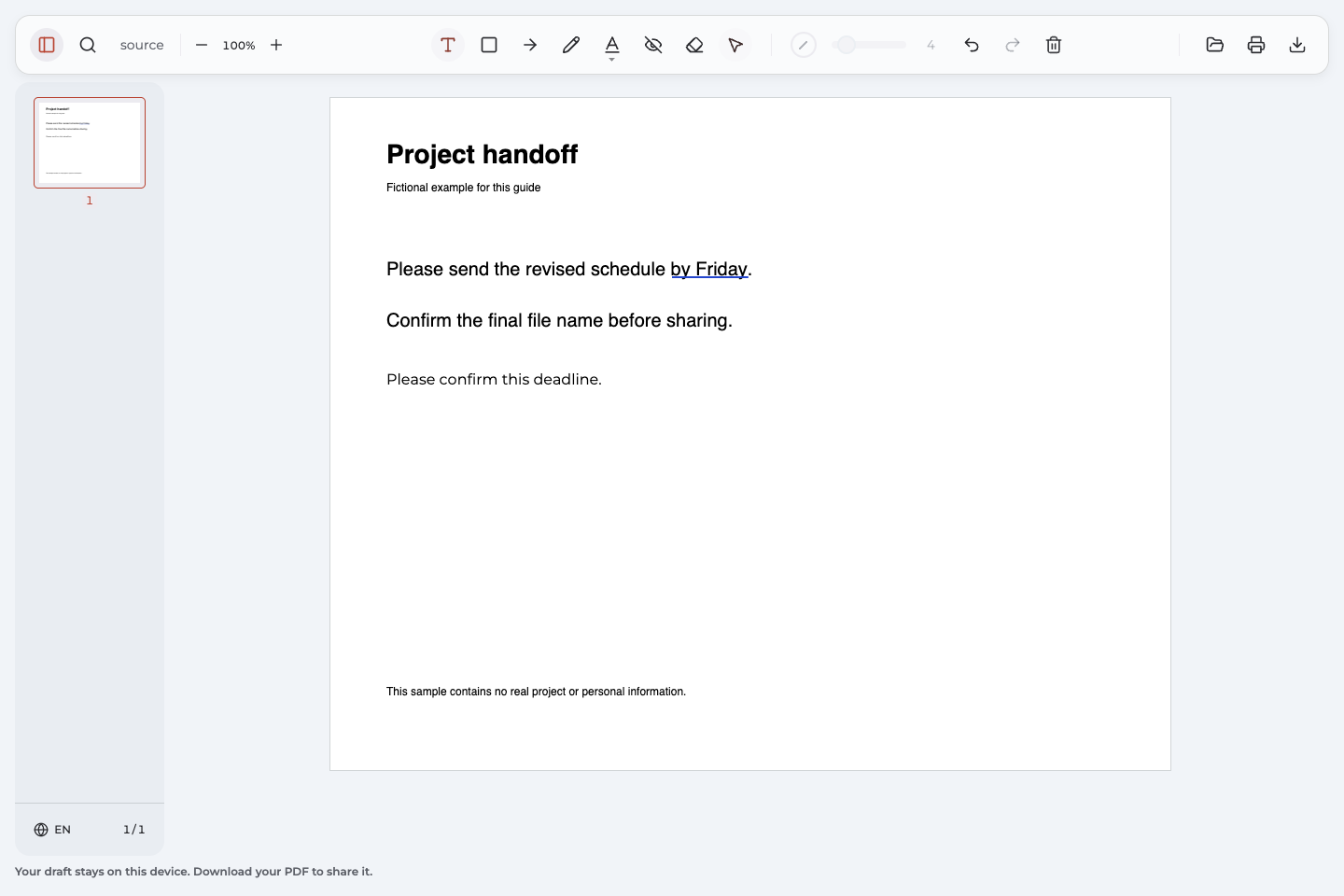Click the thickness value 4

[x=931, y=45]
